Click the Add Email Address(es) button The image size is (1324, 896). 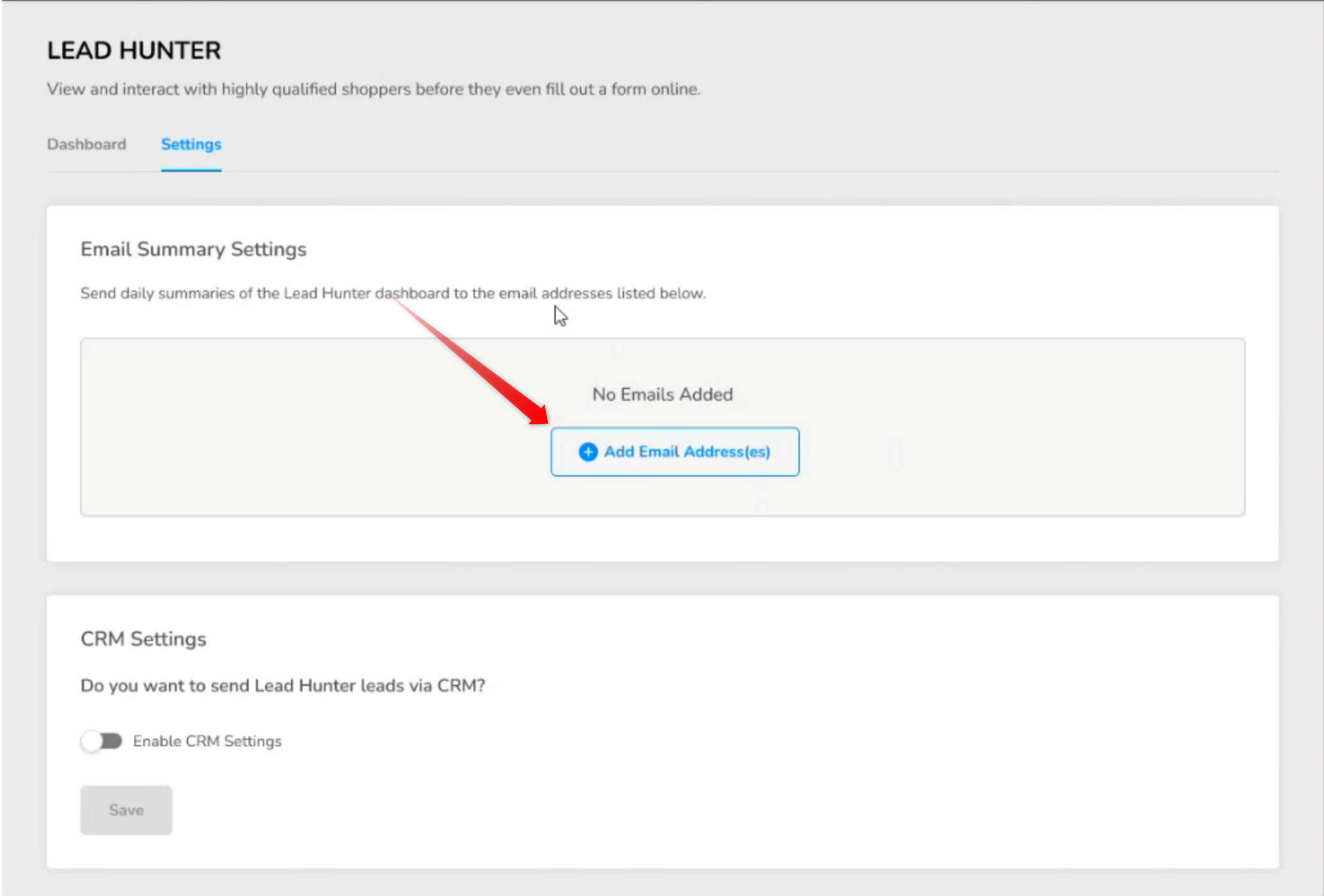pyautogui.click(x=675, y=452)
